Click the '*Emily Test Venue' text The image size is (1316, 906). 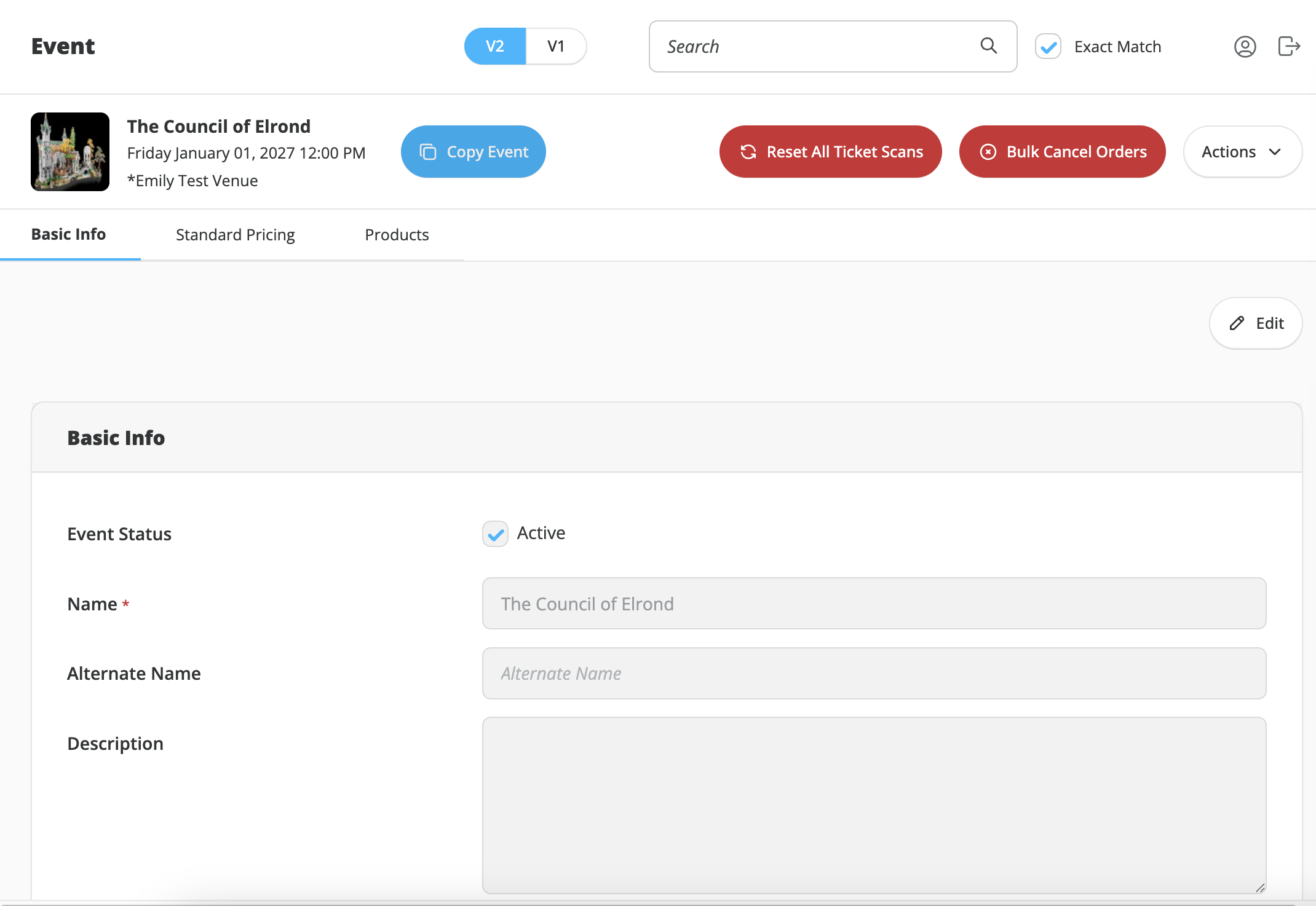[192, 181]
